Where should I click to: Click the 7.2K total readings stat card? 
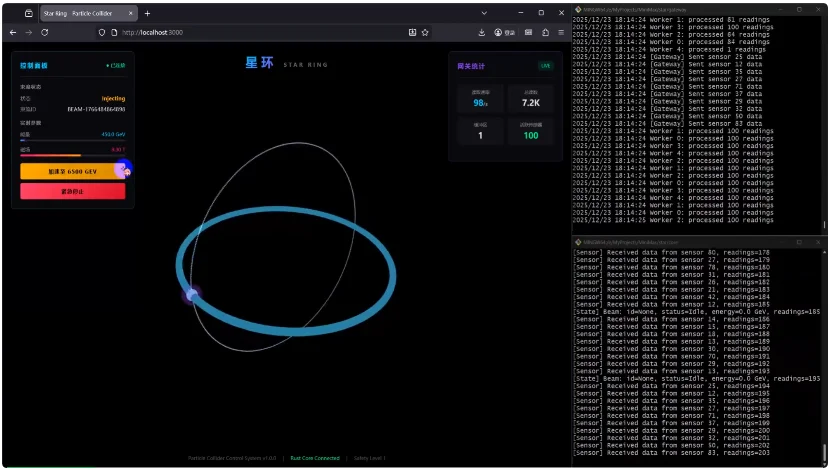click(530, 99)
